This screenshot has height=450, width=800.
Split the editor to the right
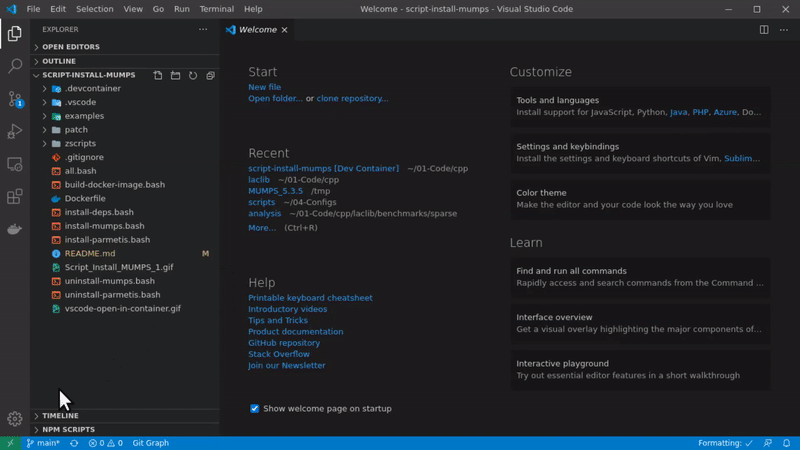(764, 30)
